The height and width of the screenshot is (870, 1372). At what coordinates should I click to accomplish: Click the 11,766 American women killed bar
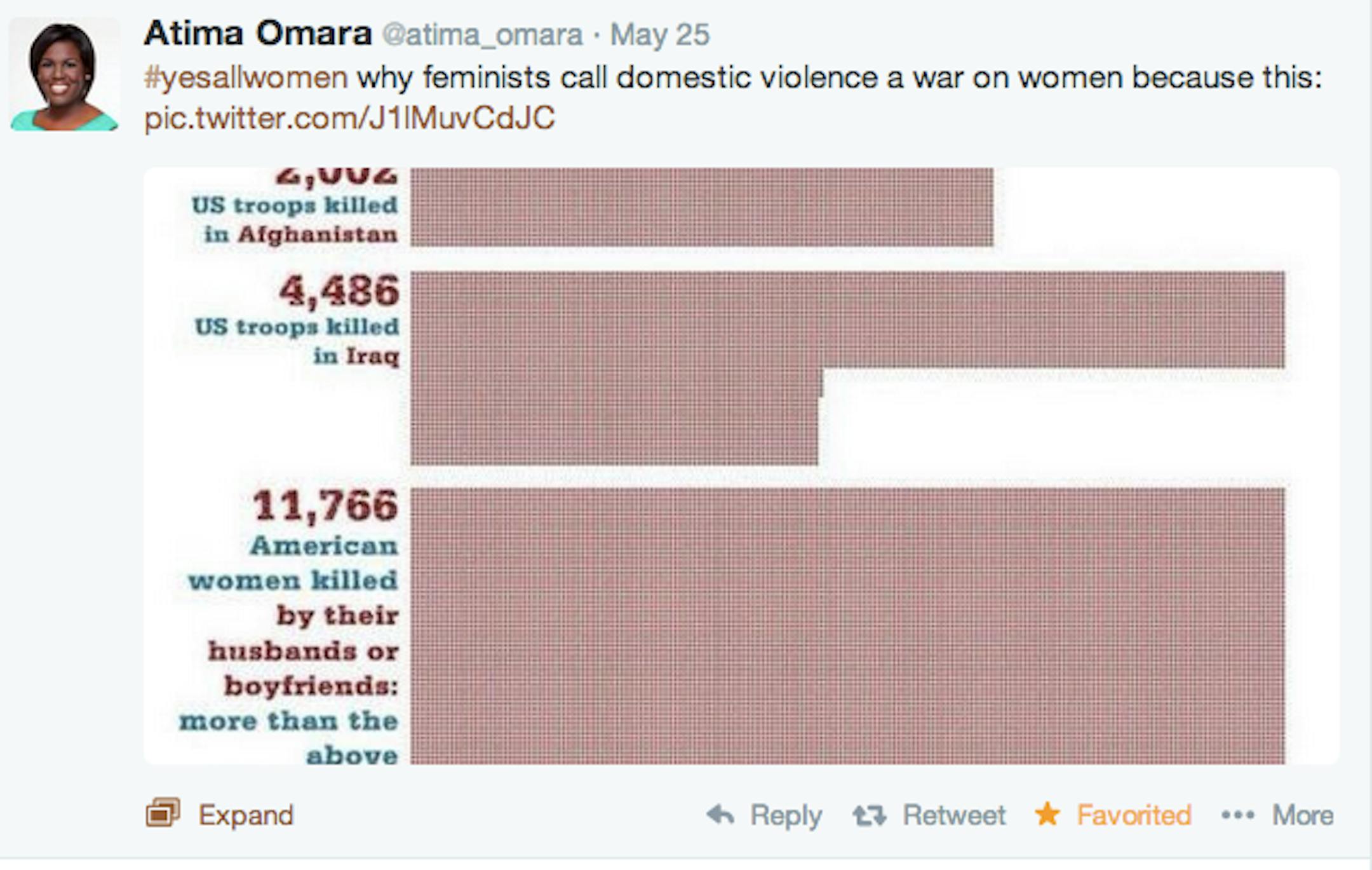[847, 625]
